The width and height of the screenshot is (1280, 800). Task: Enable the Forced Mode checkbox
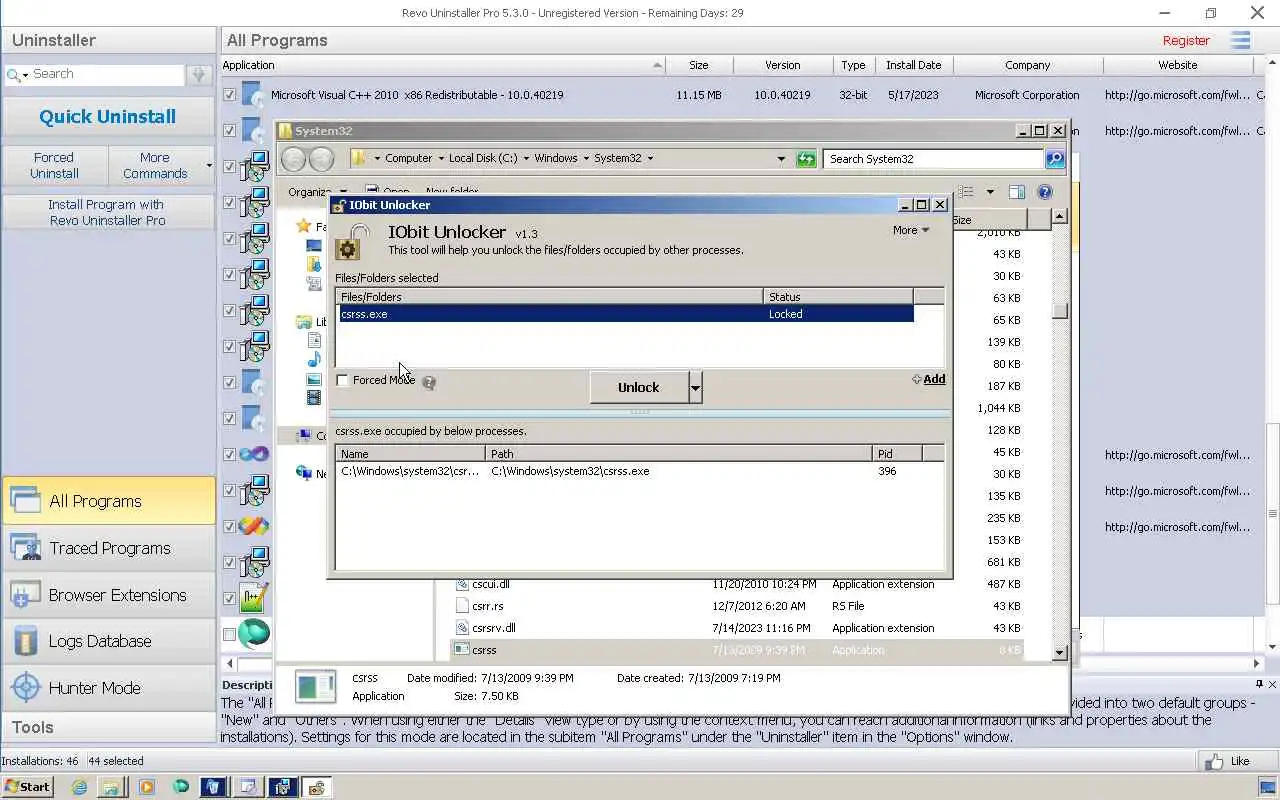click(343, 381)
